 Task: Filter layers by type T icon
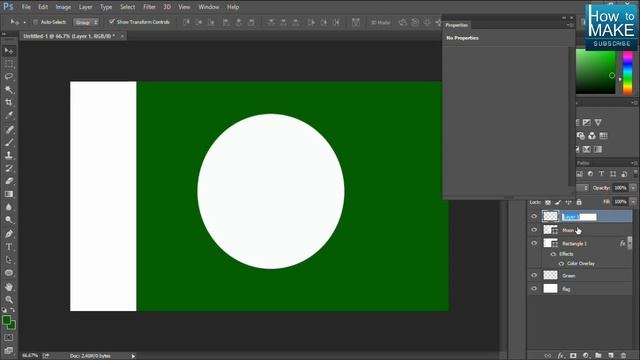pyautogui.click(x=601, y=174)
